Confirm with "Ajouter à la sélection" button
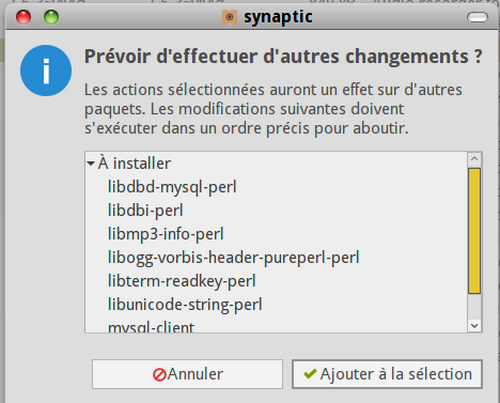The image size is (500, 403). [387, 374]
